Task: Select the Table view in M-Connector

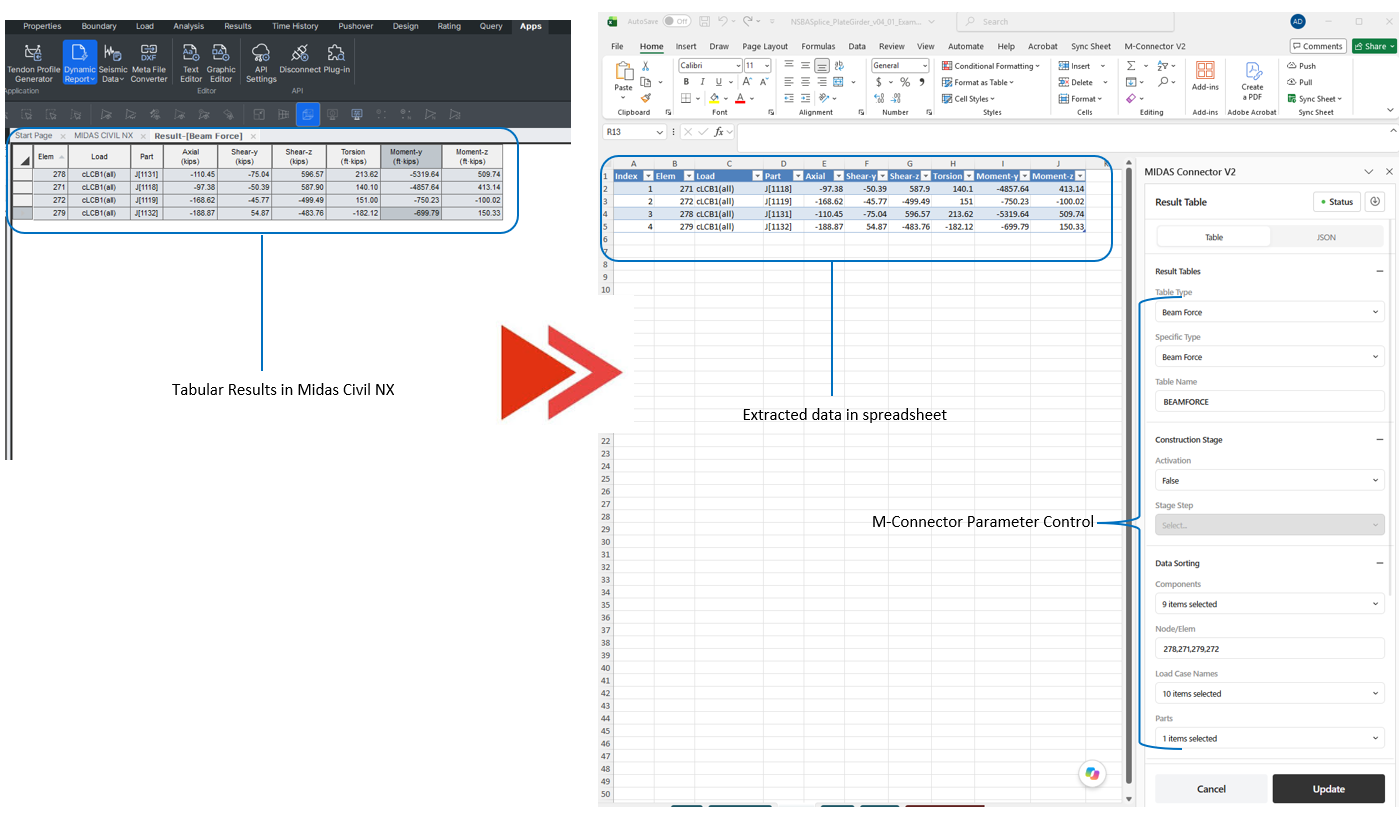Action: click(x=1214, y=237)
